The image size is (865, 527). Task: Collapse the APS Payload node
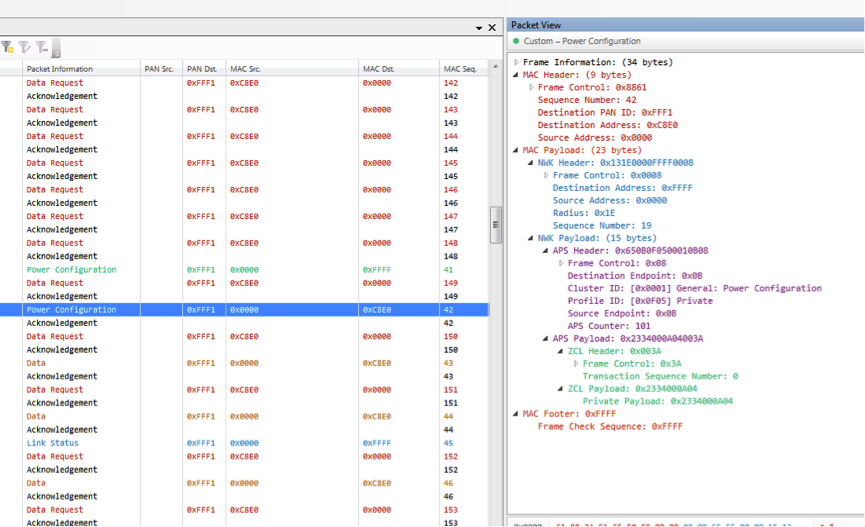tap(546, 339)
